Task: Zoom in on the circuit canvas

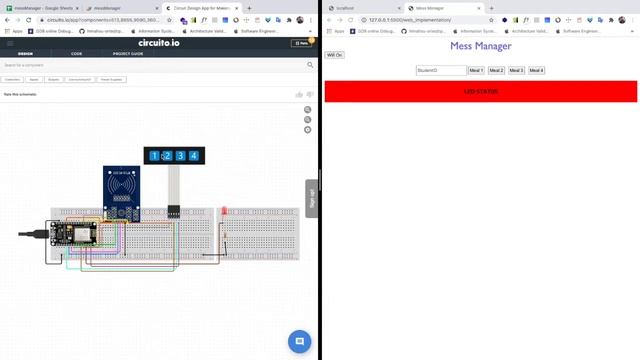Action: [308, 110]
